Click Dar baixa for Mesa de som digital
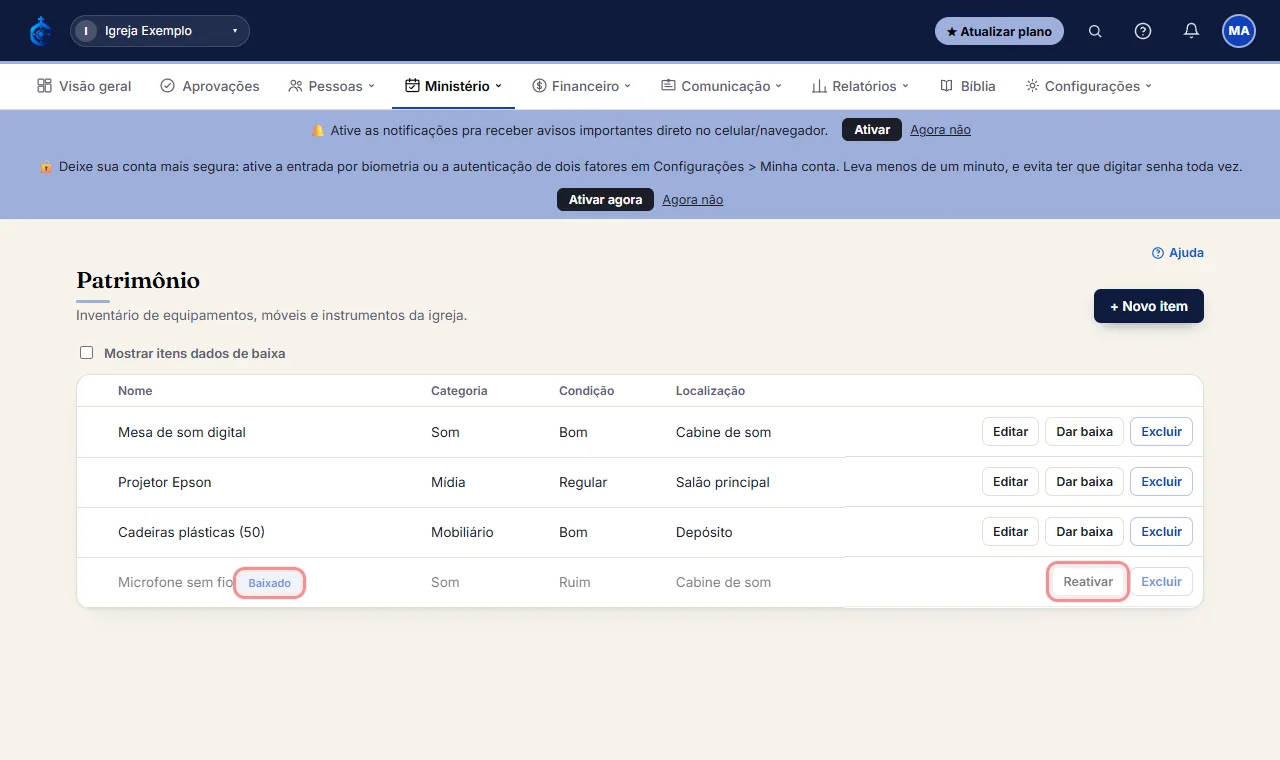Image resolution: width=1280 pixels, height=760 pixels. [x=1085, y=432]
